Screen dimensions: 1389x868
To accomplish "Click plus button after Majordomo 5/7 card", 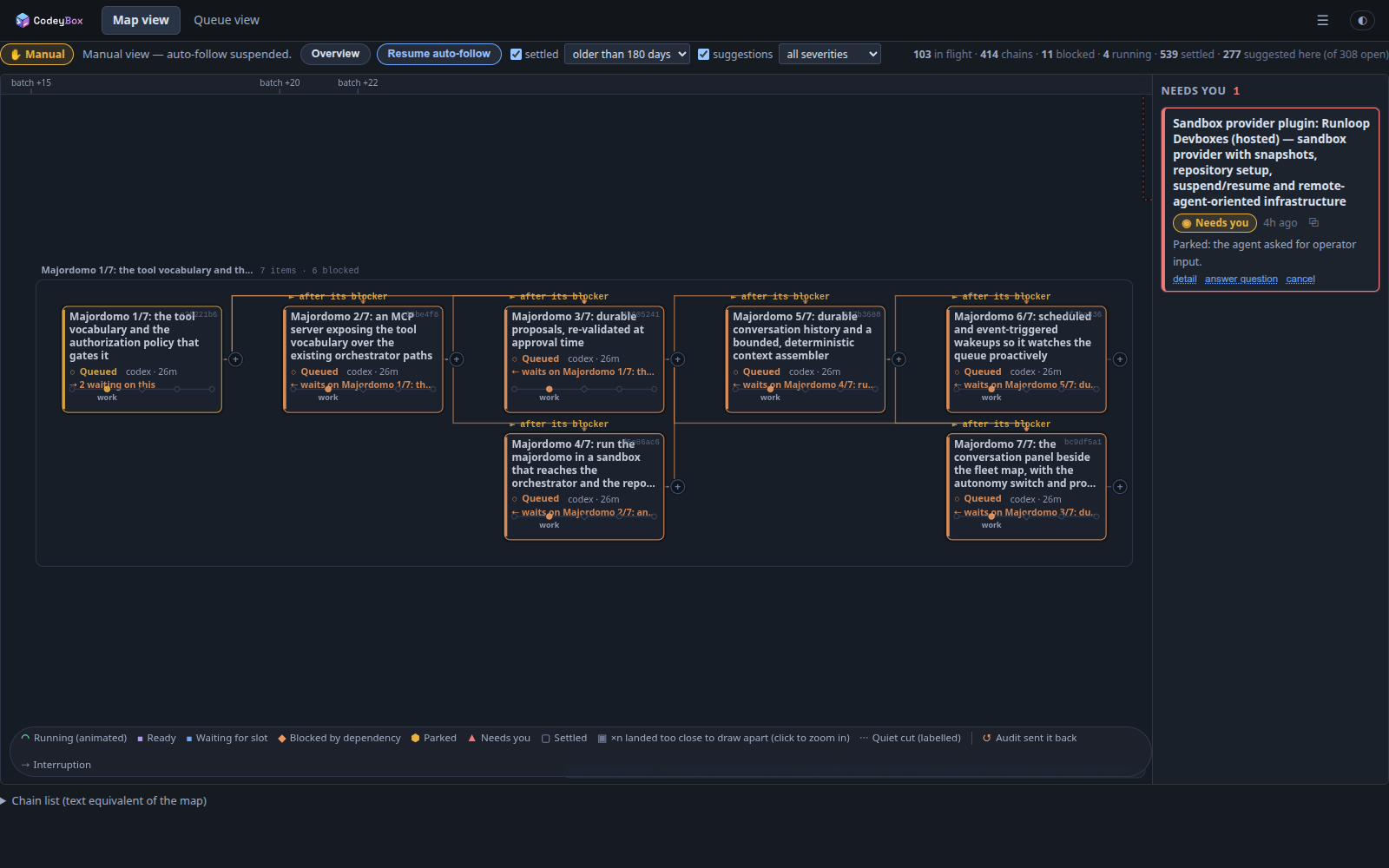I will (x=899, y=359).
